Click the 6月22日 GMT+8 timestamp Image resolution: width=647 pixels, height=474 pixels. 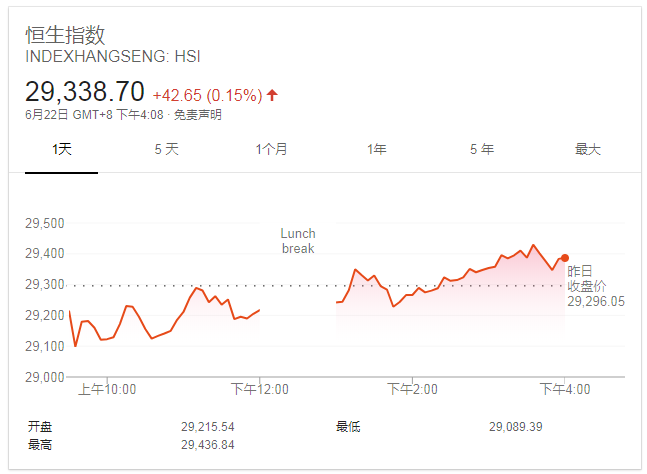[94, 115]
